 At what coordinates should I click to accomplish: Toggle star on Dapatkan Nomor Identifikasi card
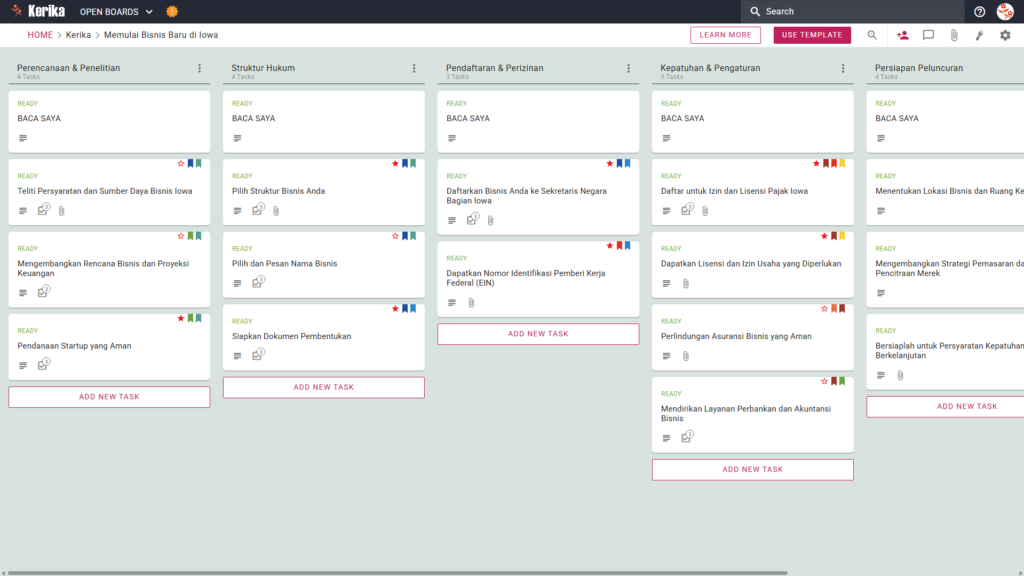610,246
